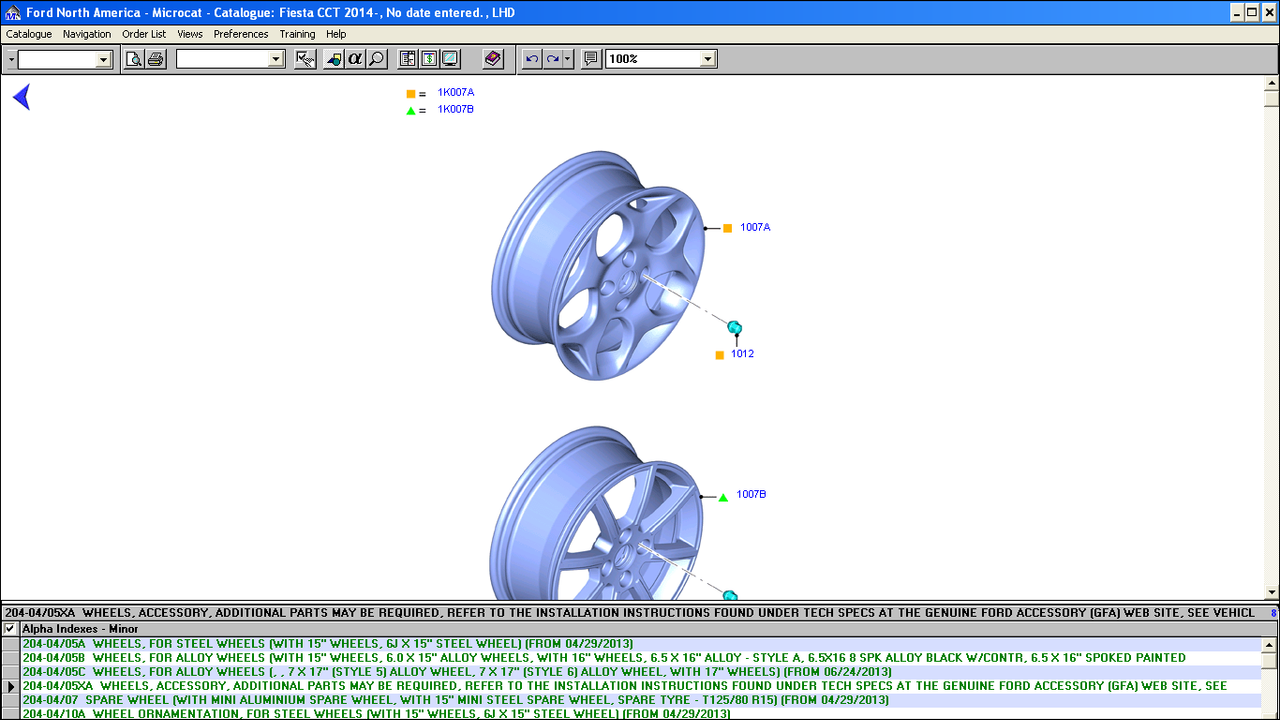This screenshot has width=1280, height=720.
Task: Open the second toolbar combo box dropdown
Action: click(x=276, y=60)
